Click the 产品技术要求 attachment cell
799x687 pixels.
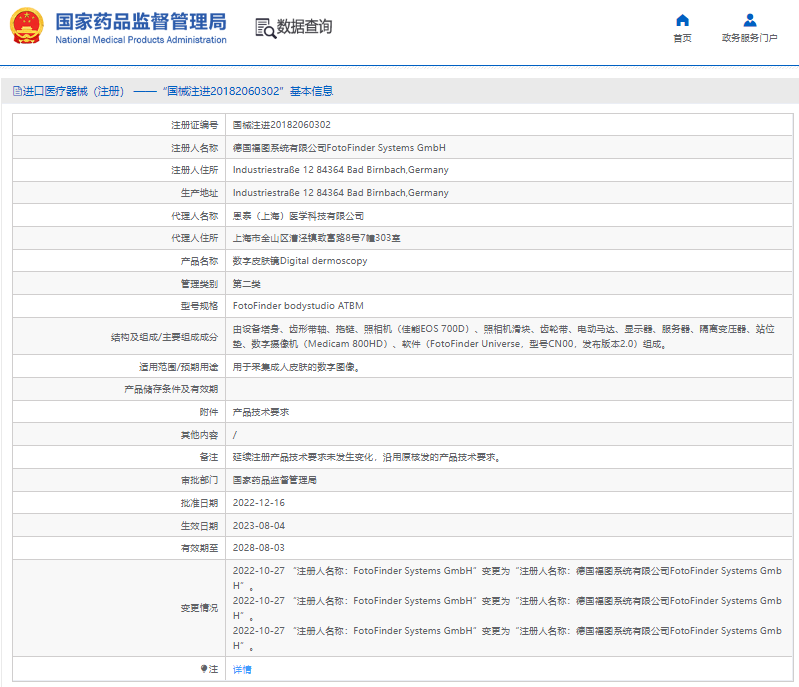tap(261, 411)
